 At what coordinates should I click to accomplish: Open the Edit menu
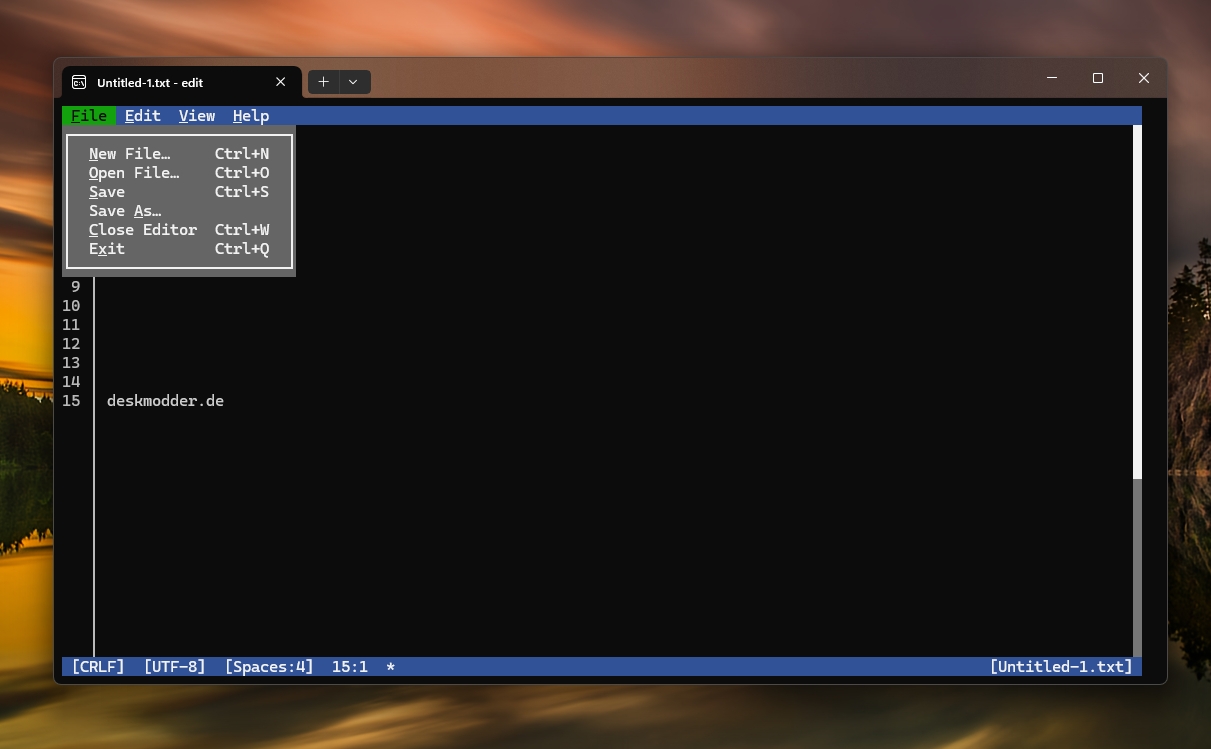click(143, 116)
